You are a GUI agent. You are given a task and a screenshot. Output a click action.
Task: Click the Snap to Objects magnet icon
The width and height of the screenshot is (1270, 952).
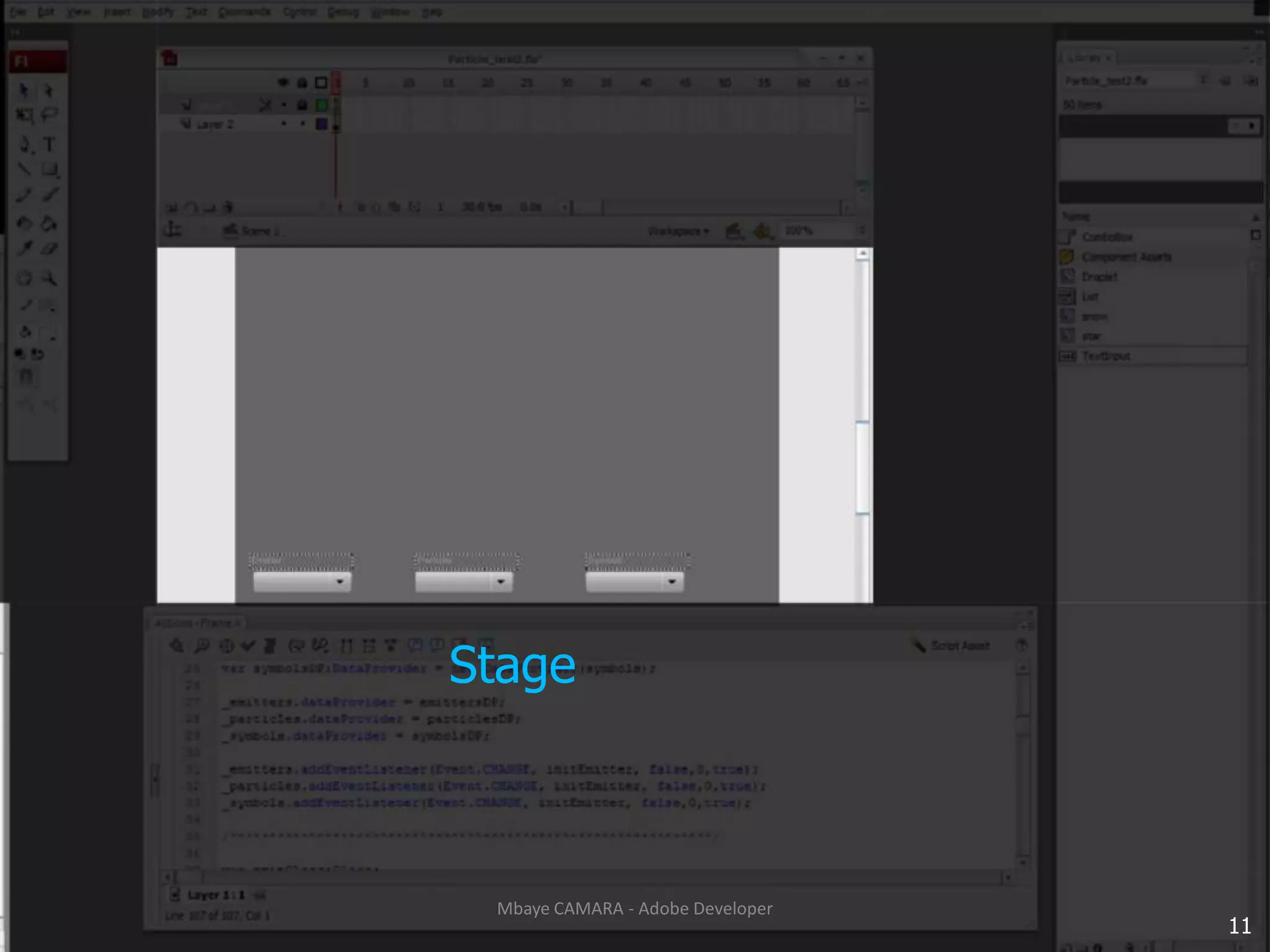(x=25, y=376)
